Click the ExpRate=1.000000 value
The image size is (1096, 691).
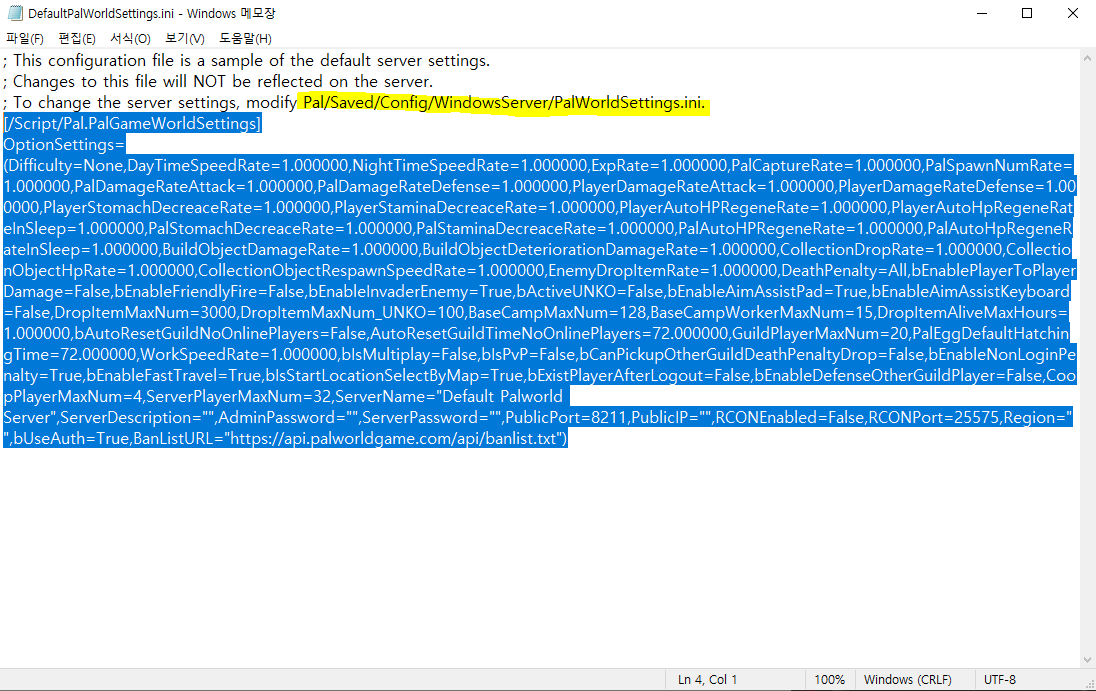click(x=659, y=166)
